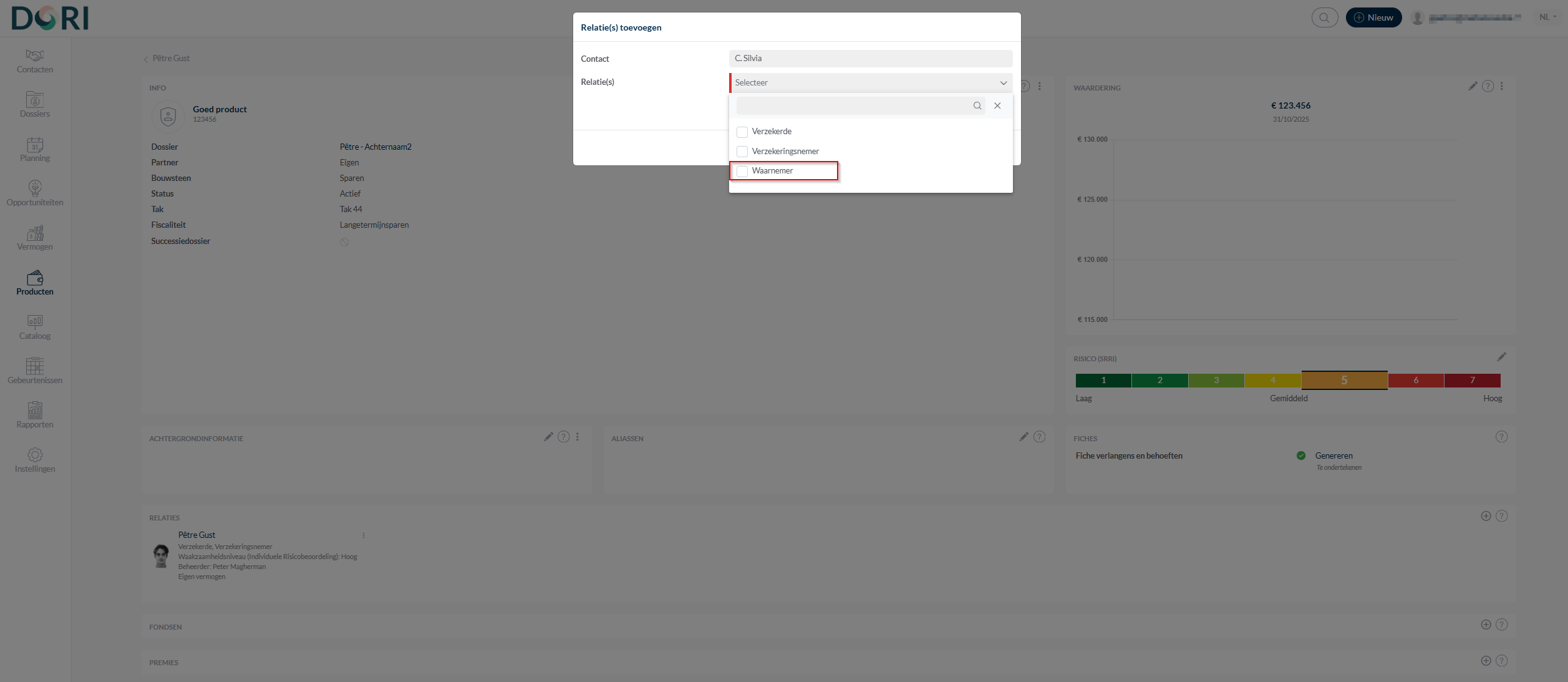The image size is (1568, 682).
Task: Select risk level 5 swatch
Action: tap(1344, 380)
